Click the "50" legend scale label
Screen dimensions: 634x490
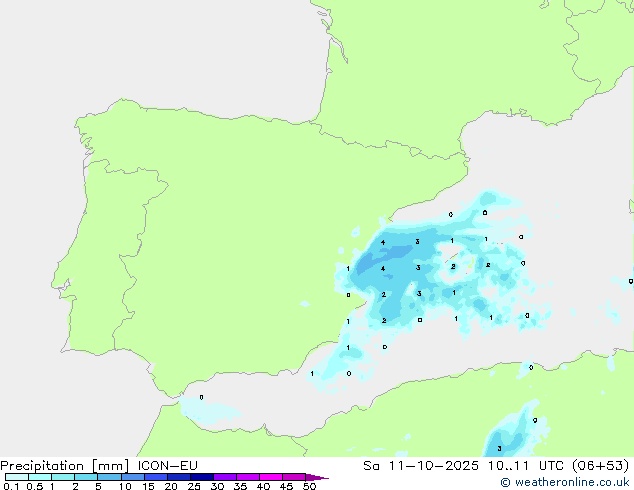point(309,486)
